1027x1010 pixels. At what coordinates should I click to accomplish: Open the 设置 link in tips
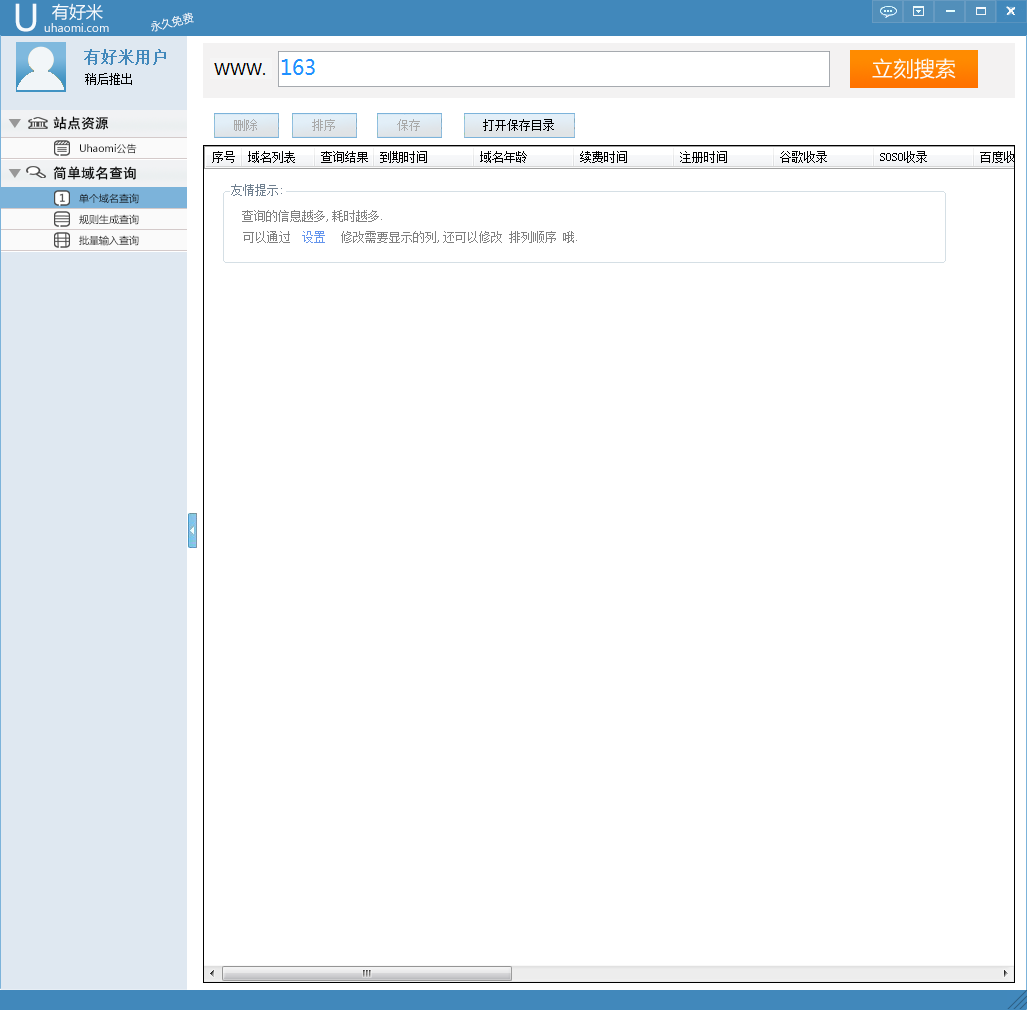click(313, 237)
